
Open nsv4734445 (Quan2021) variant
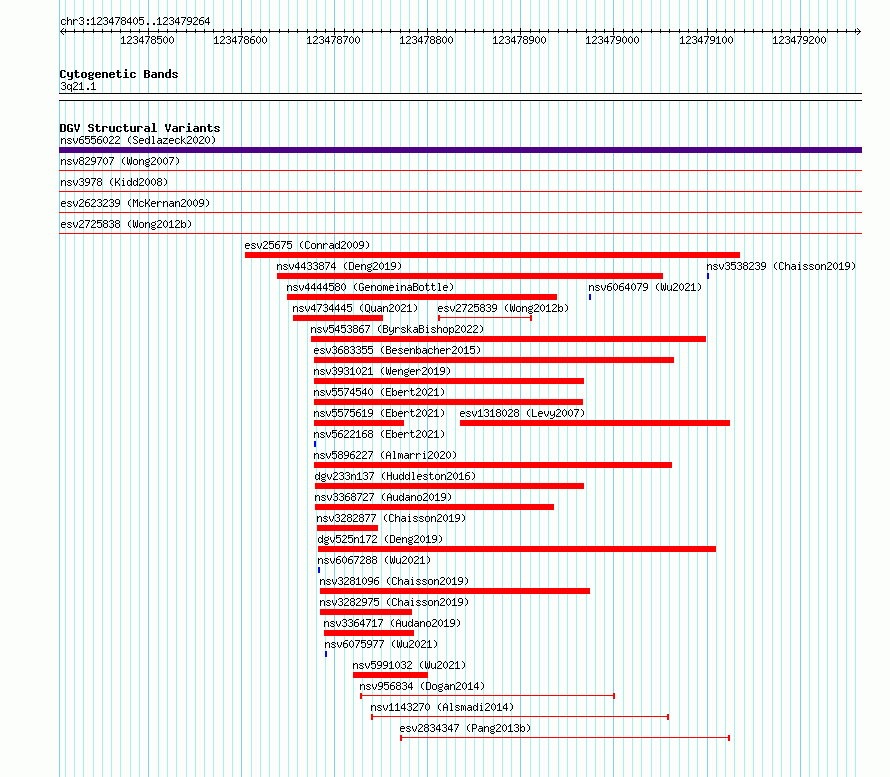[355, 308]
